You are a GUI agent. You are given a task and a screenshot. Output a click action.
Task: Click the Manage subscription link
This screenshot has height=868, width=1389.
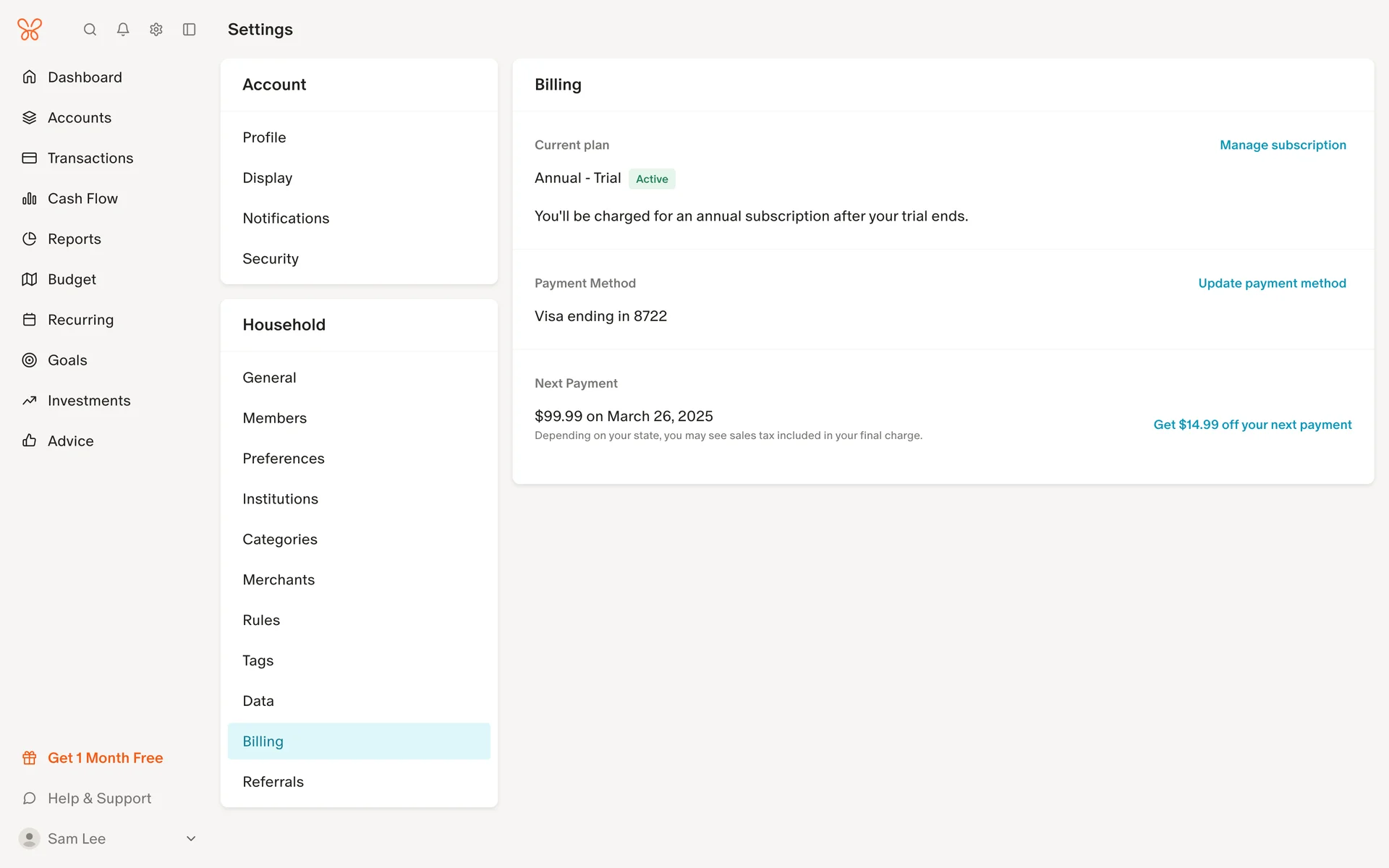pos(1283,145)
